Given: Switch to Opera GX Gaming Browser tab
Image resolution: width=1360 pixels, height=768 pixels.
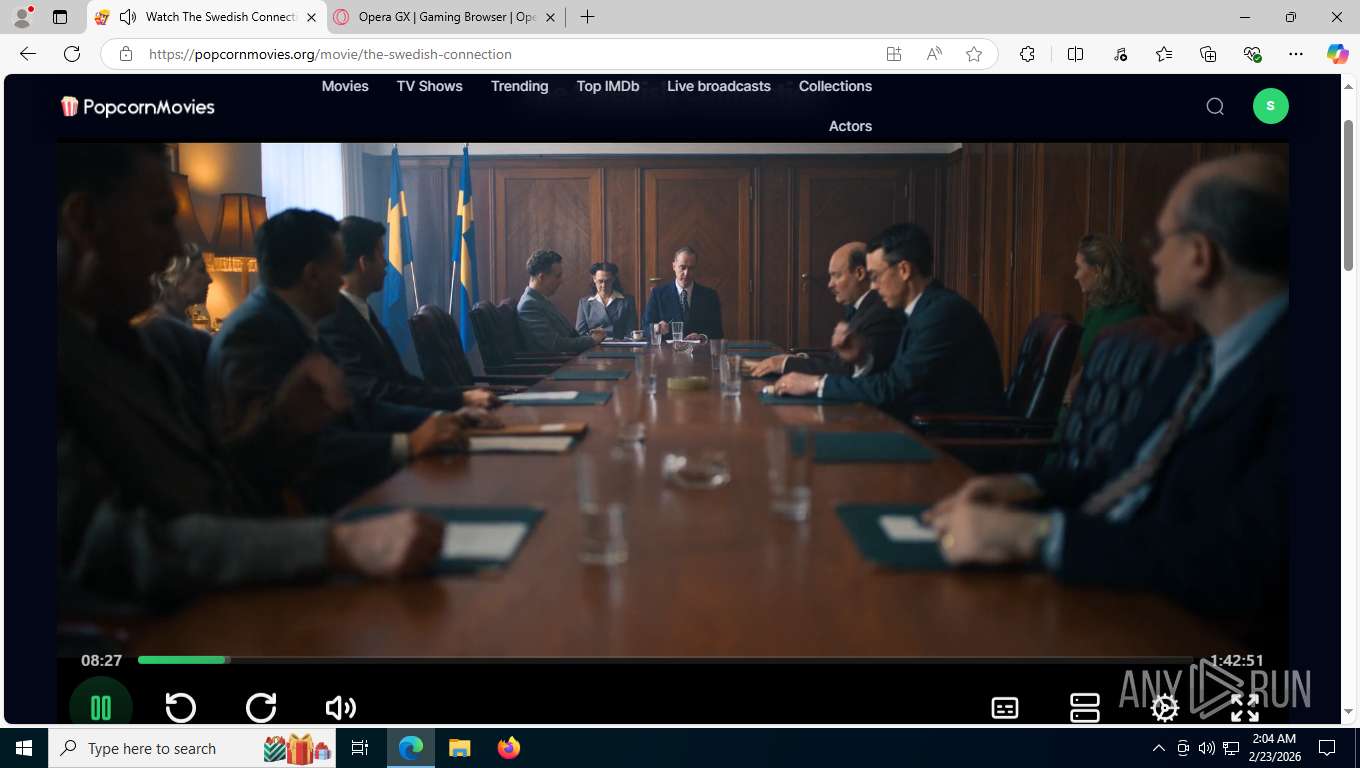Looking at the screenshot, I should pos(446,17).
